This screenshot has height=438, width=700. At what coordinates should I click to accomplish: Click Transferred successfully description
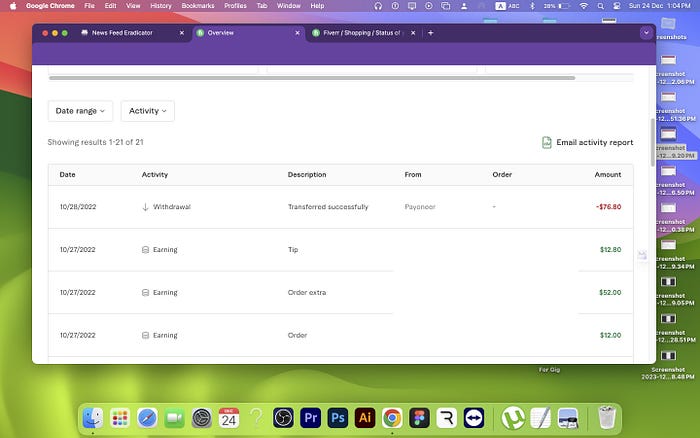[x=328, y=207]
